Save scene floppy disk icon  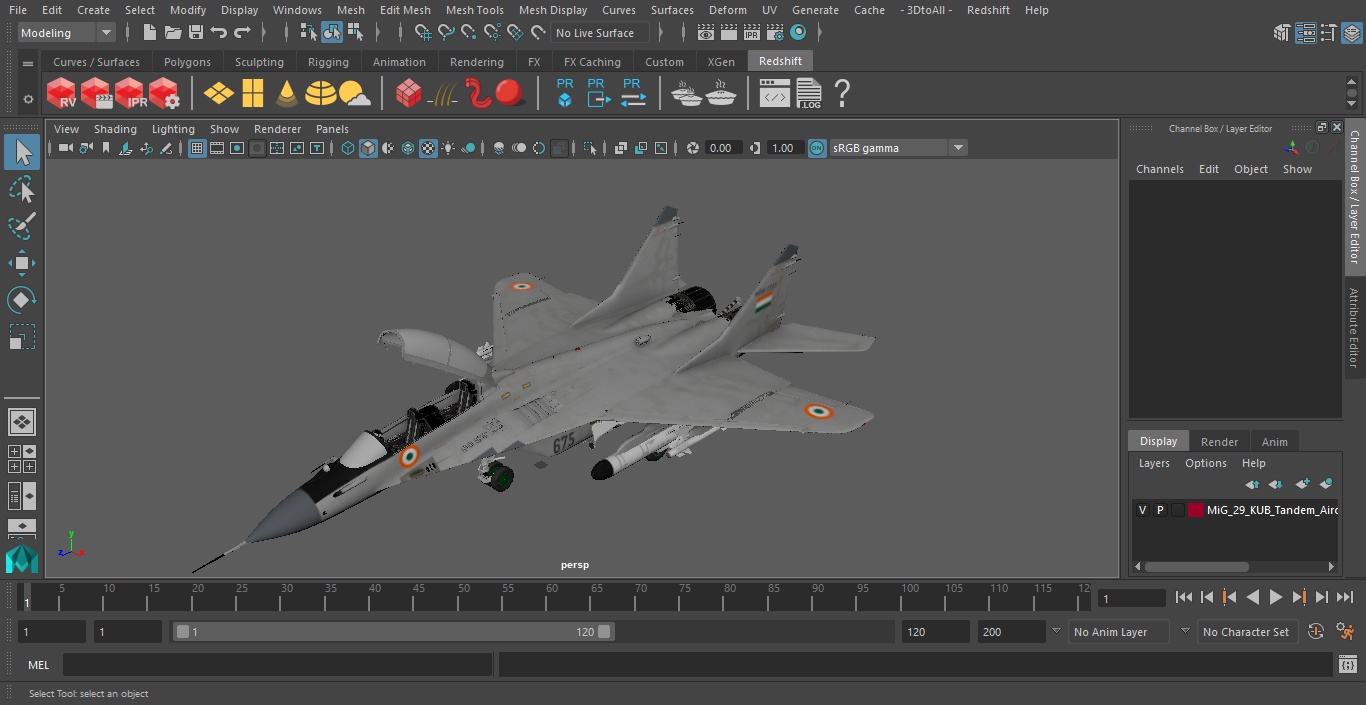pyautogui.click(x=196, y=33)
